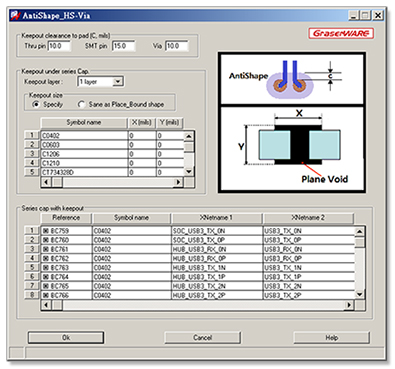Click the Symbol name header in upper table
The height and width of the screenshot is (369, 395).
84,123
